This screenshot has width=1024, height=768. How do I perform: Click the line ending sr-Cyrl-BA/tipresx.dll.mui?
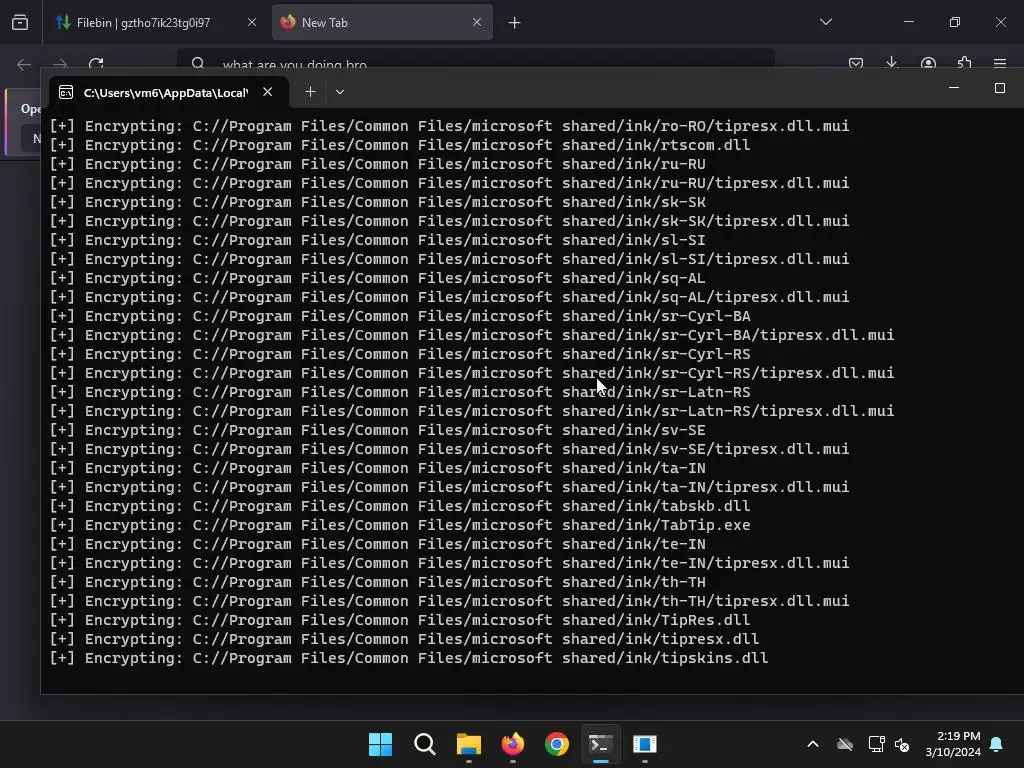(x=472, y=335)
